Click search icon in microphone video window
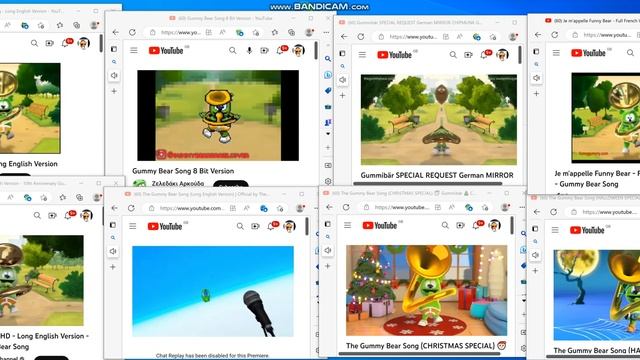Viewport: 640px width, 360px height. point(240,226)
